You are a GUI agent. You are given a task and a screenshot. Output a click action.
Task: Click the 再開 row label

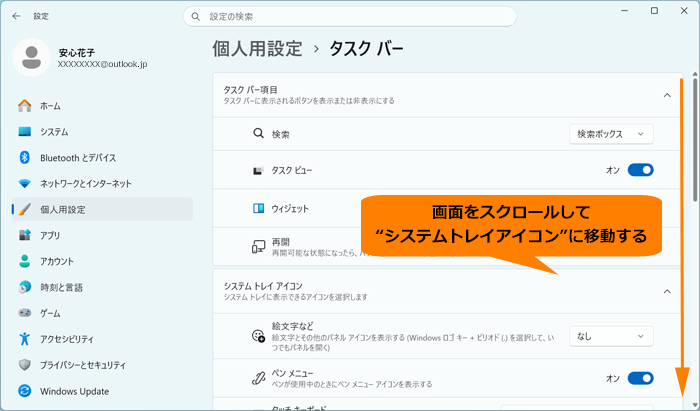click(x=280, y=242)
